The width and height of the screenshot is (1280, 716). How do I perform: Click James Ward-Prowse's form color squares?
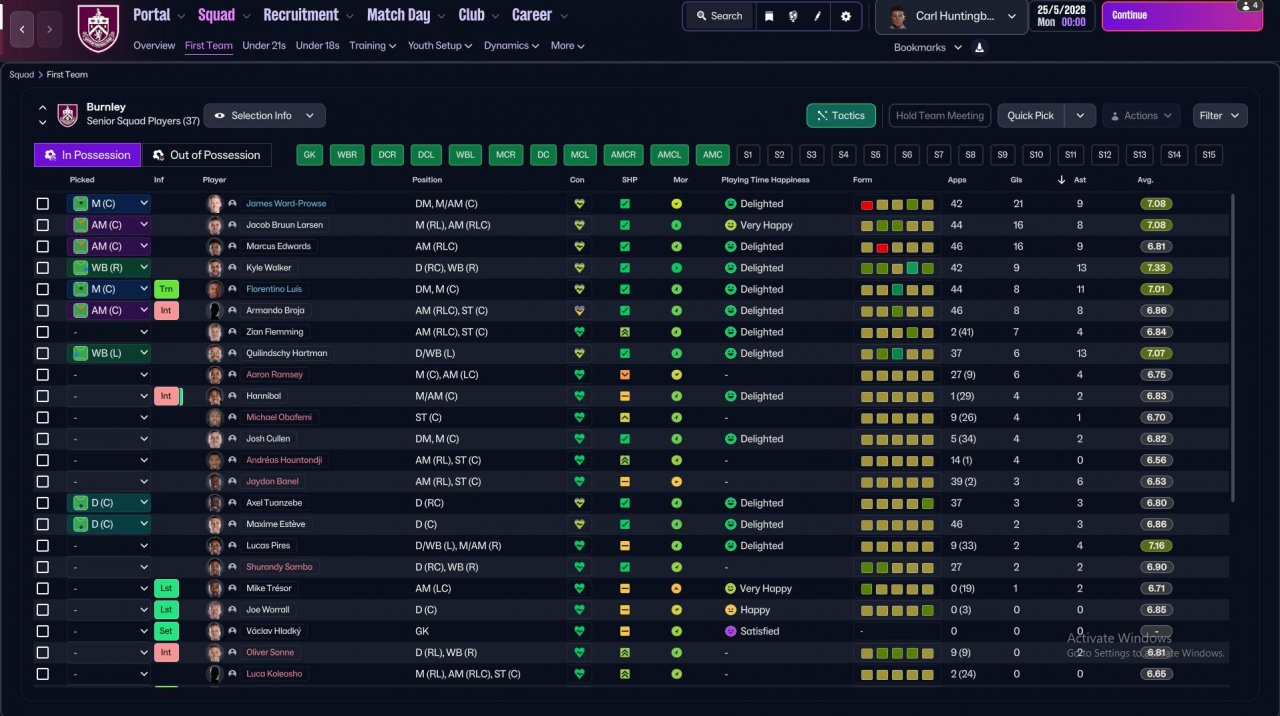point(897,204)
